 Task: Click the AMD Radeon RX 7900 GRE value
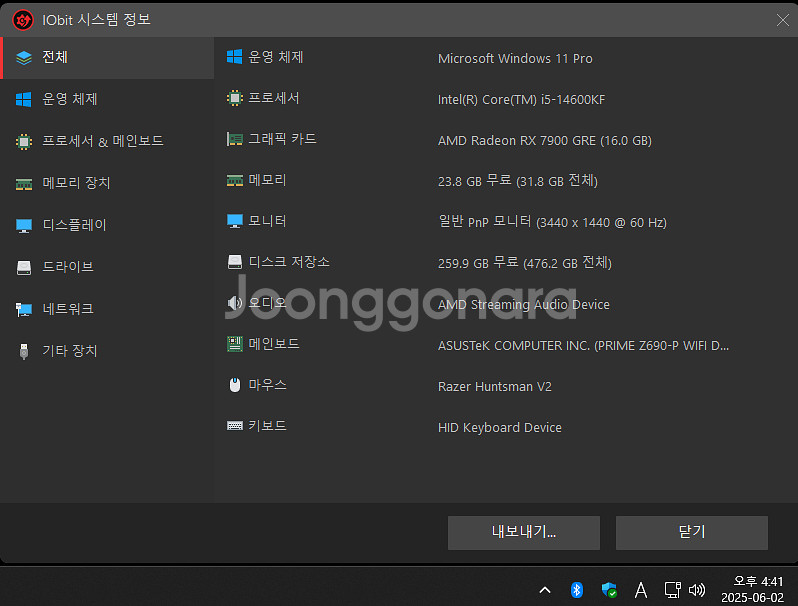pyautogui.click(x=545, y=140)
